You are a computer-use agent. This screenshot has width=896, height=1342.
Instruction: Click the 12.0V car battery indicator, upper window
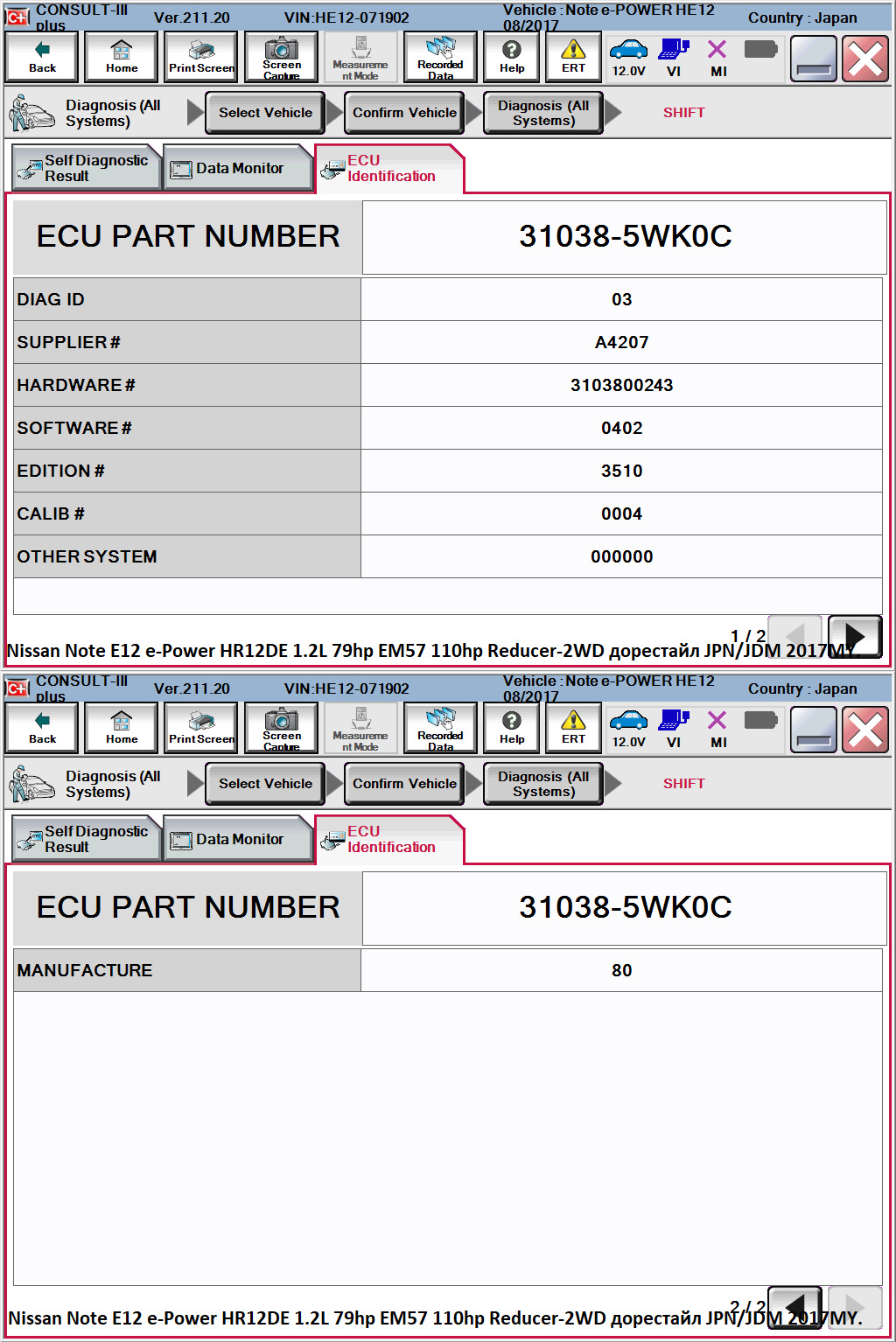[x=628, y=58]
